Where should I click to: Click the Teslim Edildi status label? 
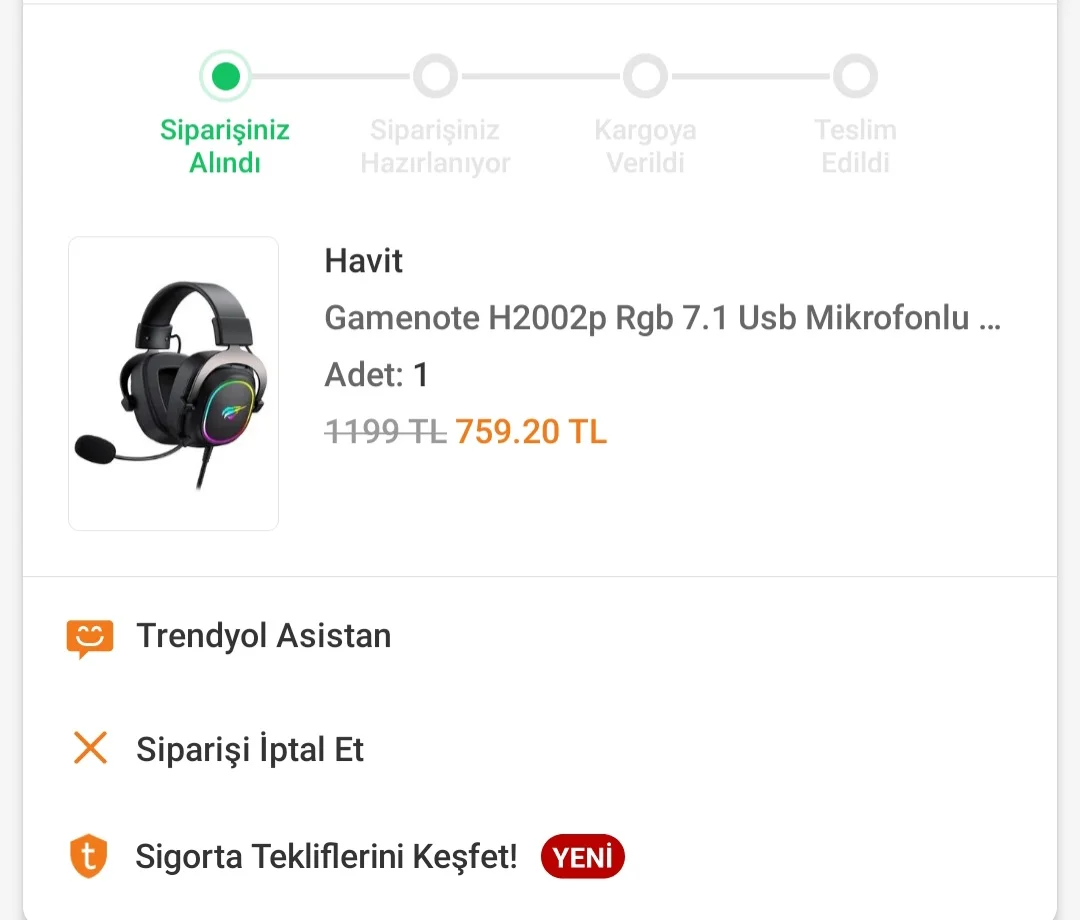[x=855, y=146]
